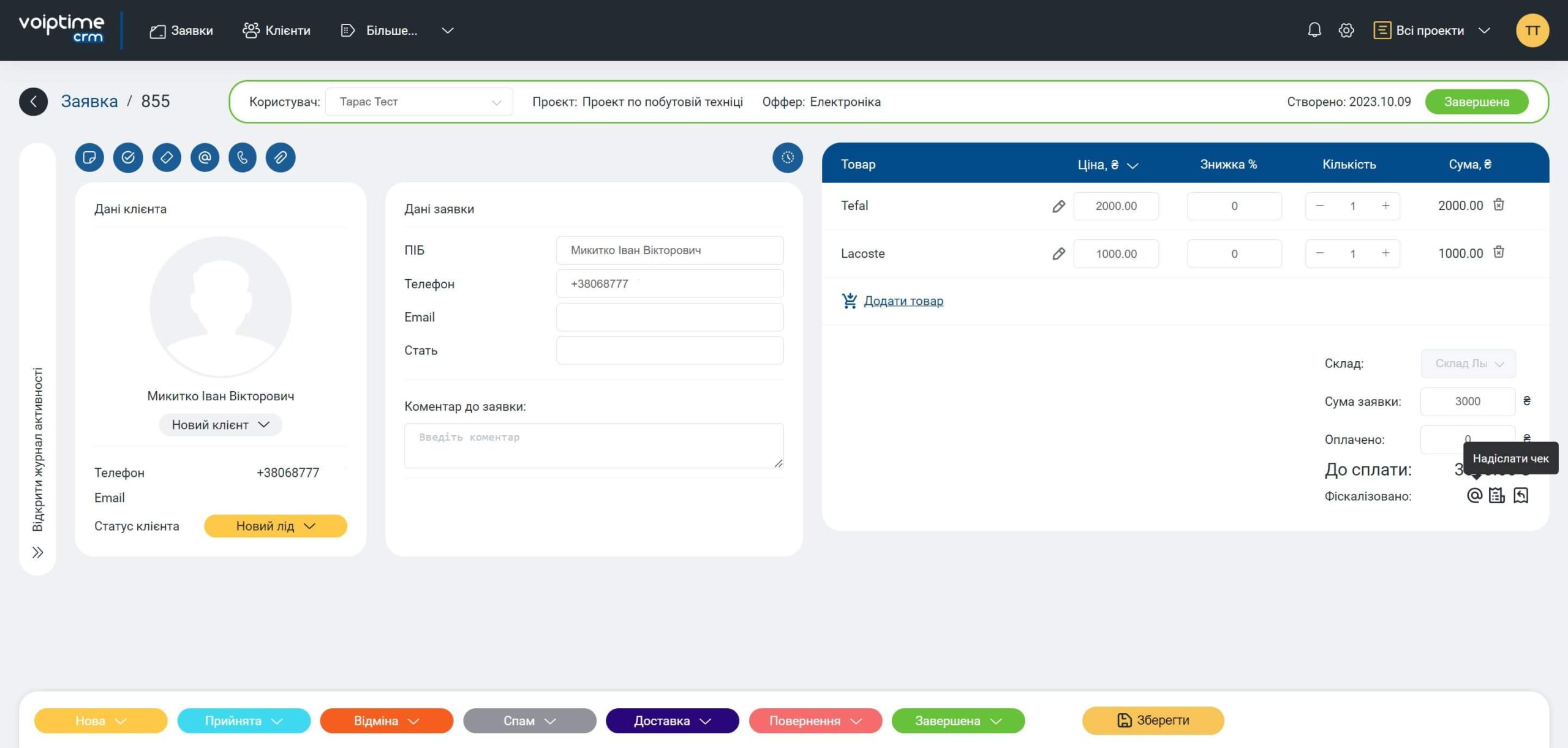Click the Сума заявки field 3000
Image resolution: width=1568 pixels, height=748 pixels.
[1468, 402]
